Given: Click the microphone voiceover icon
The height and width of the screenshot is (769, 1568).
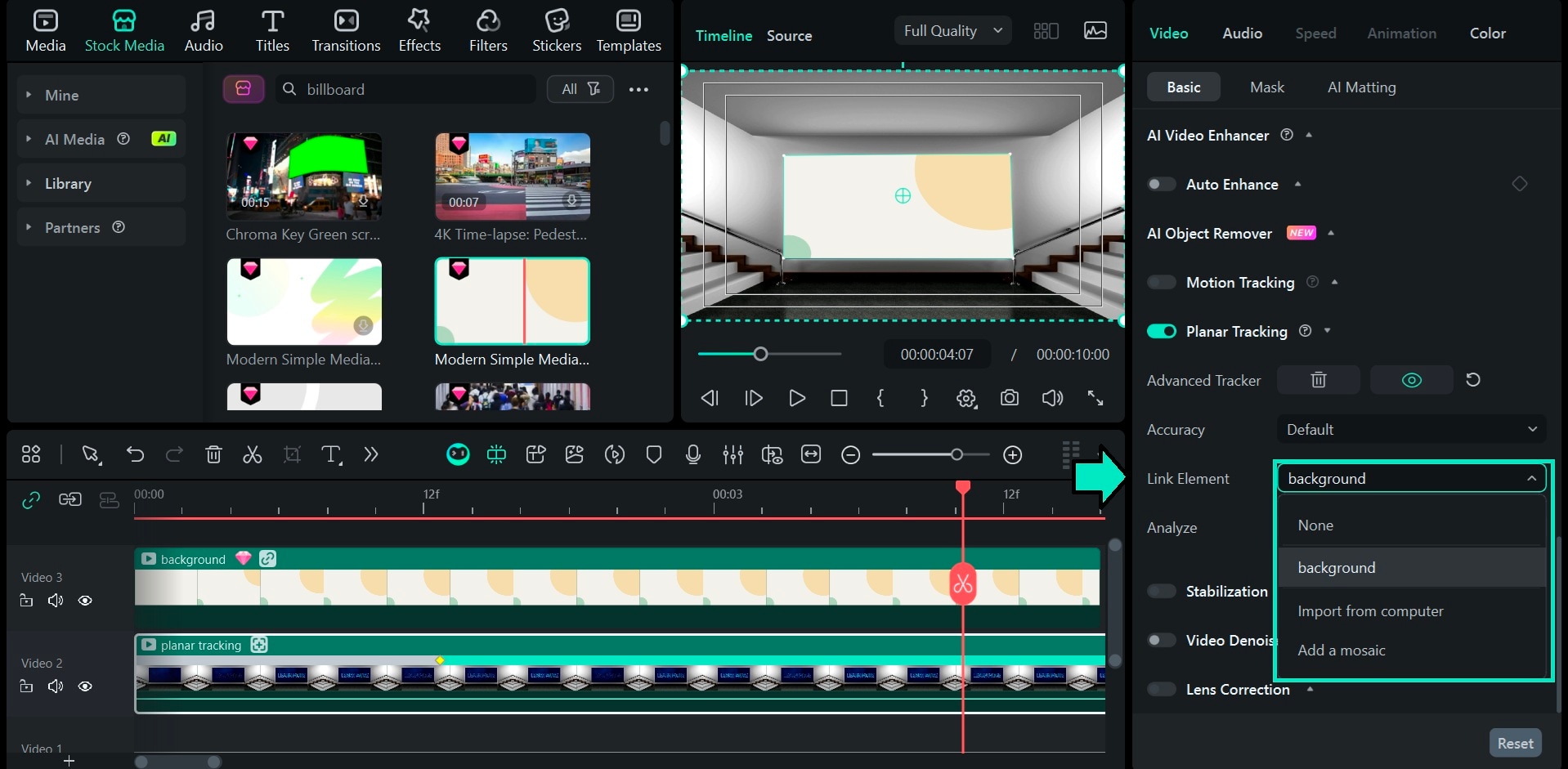Looking at the screenshot, I should click(x=693, y=454).
